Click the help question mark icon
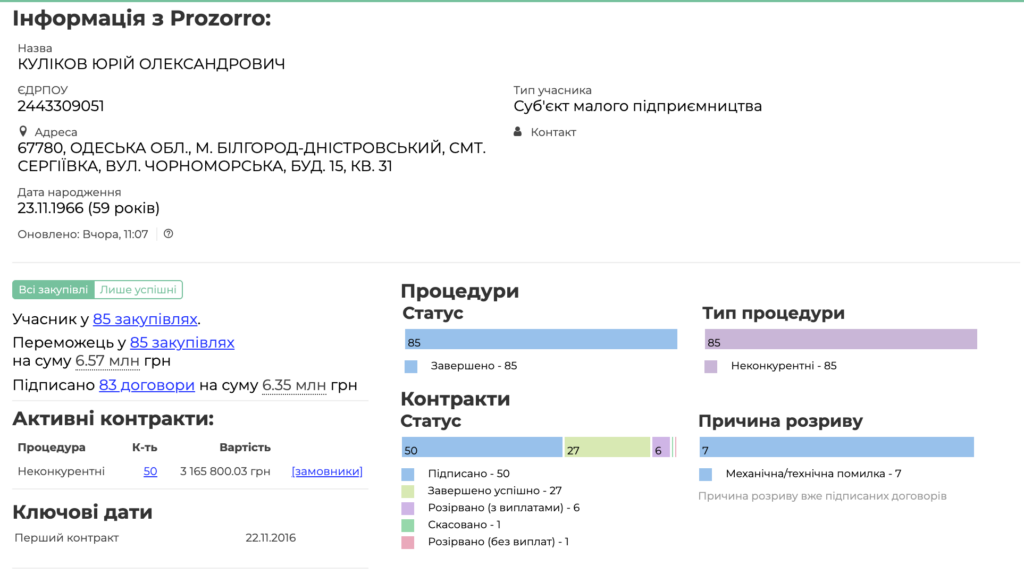This screenshot has height=574, width=1024. pos(168,234)
